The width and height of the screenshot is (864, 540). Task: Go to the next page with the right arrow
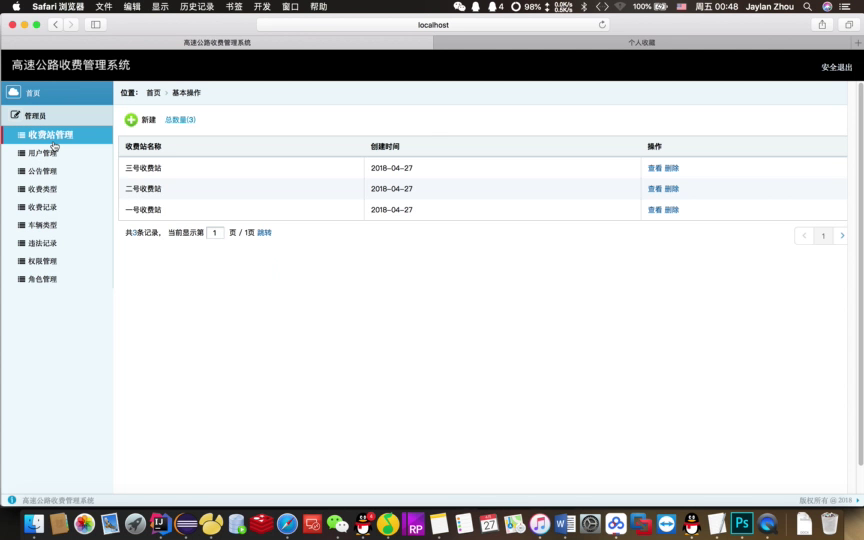click(x=841, y=236)
